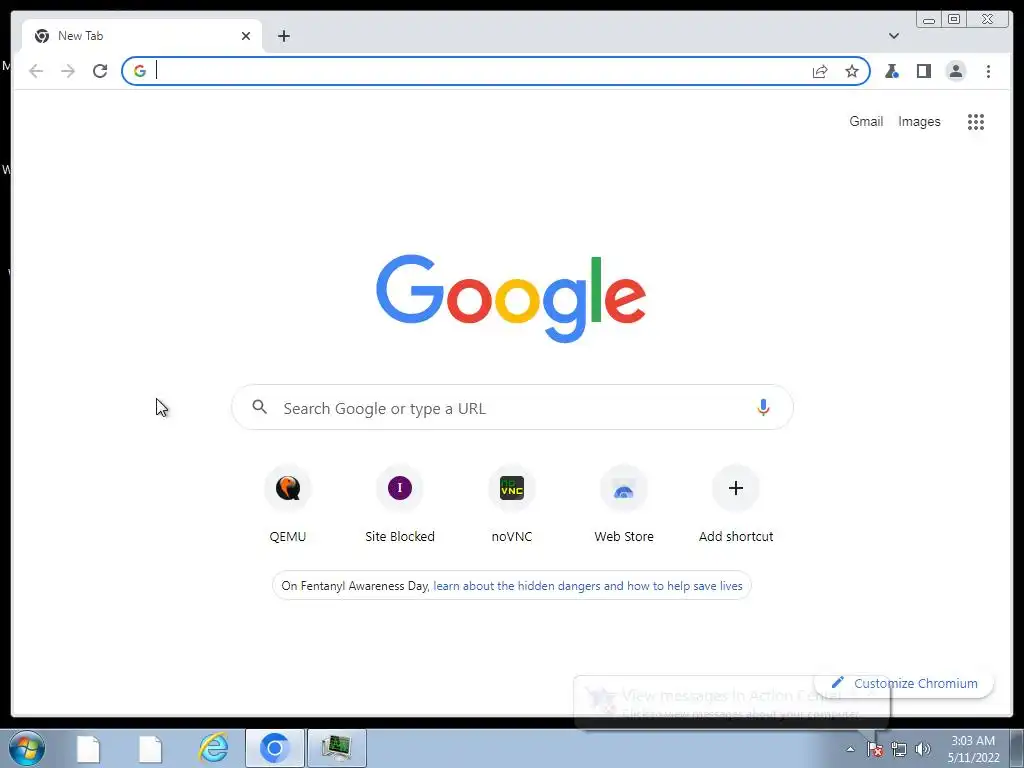Go back using the back arrow
Image resolution: width=1024 pixels, height=768 pixels.
(36, 71)
